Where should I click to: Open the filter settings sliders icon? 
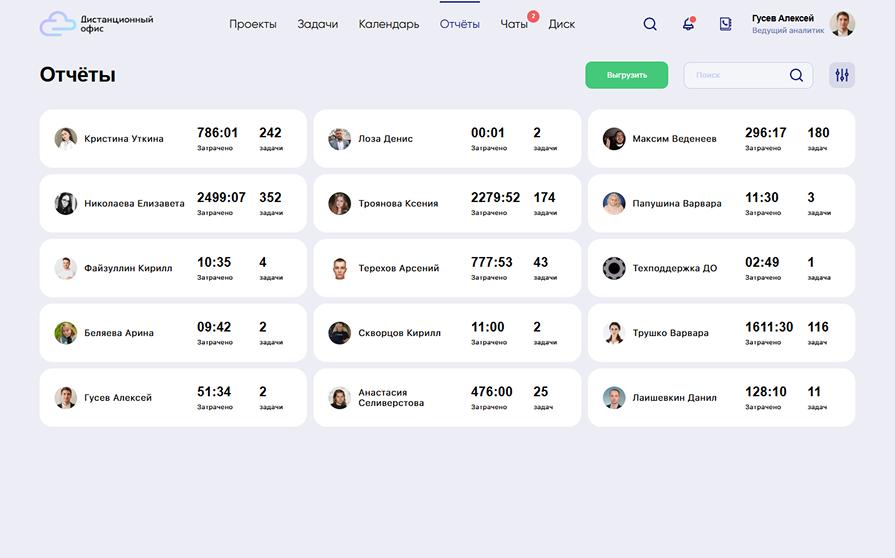(x=841, y=75)
